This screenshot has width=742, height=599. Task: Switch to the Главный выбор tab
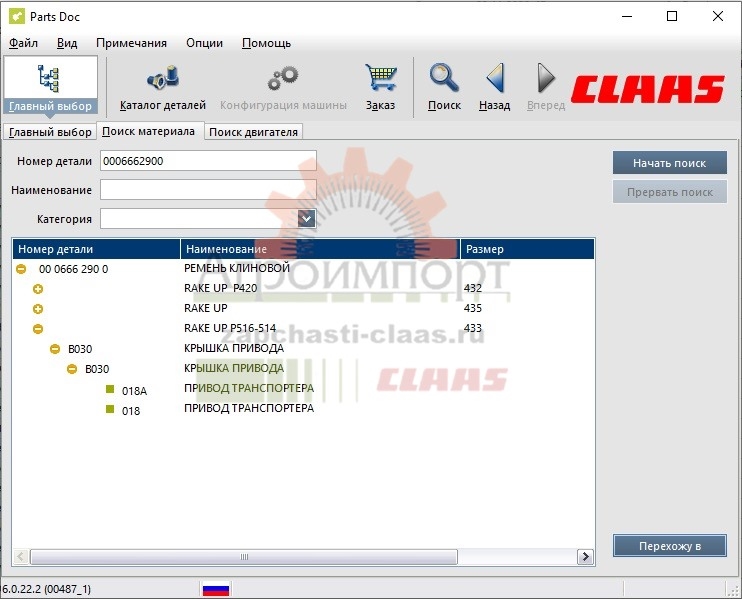click(x=50, y=132)
